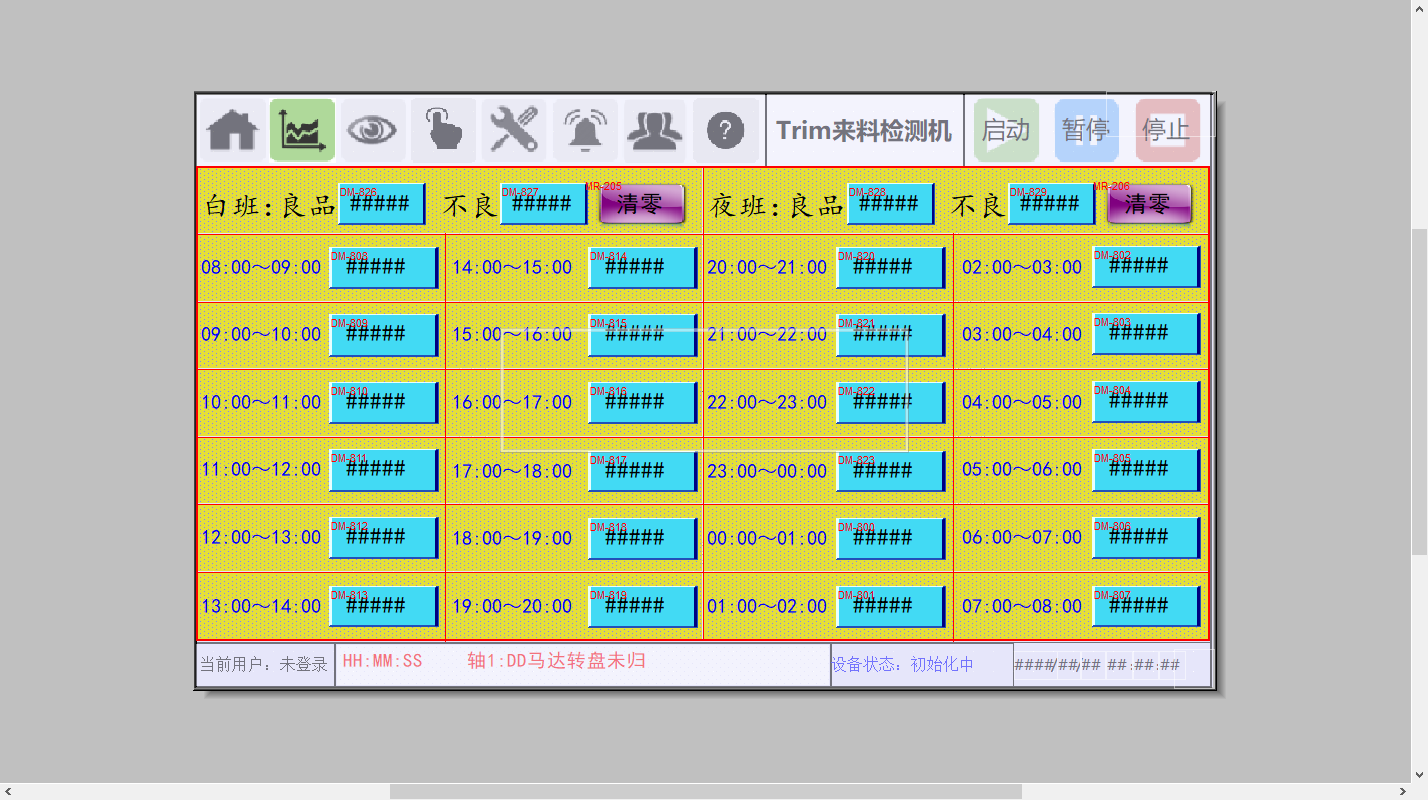Select day shift 良品 value field
The height and width of the screenshot is (800, 1428).
click(382, 204)
